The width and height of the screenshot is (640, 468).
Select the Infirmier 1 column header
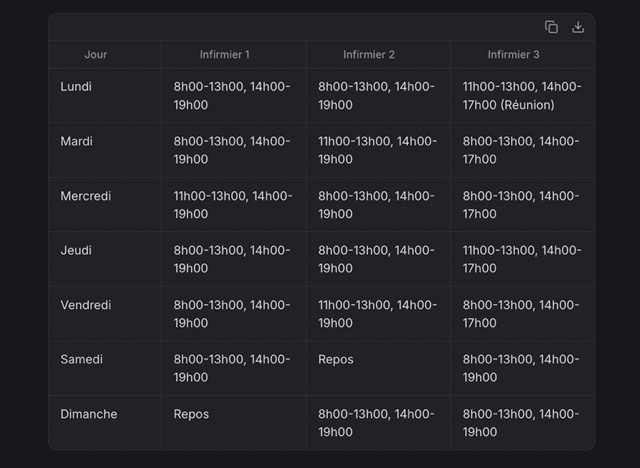224,54
